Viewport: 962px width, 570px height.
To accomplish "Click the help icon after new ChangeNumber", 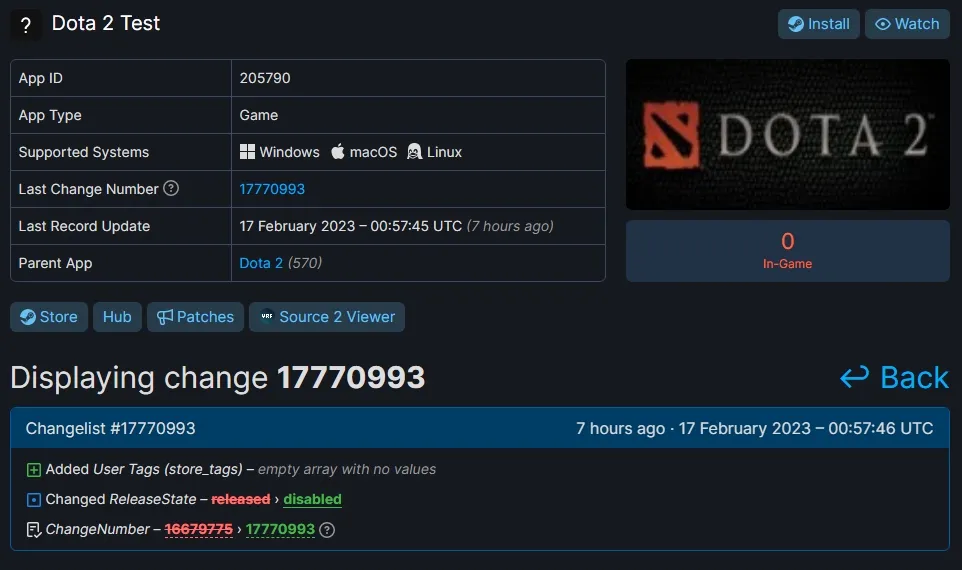I will pyautogui.click(x=328, y=530).
